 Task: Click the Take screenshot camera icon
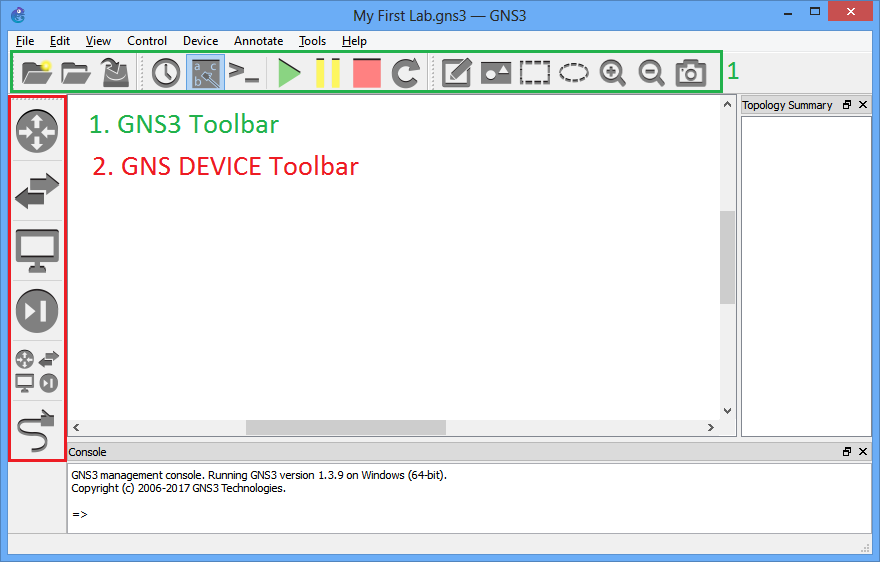tap(690, 72)
